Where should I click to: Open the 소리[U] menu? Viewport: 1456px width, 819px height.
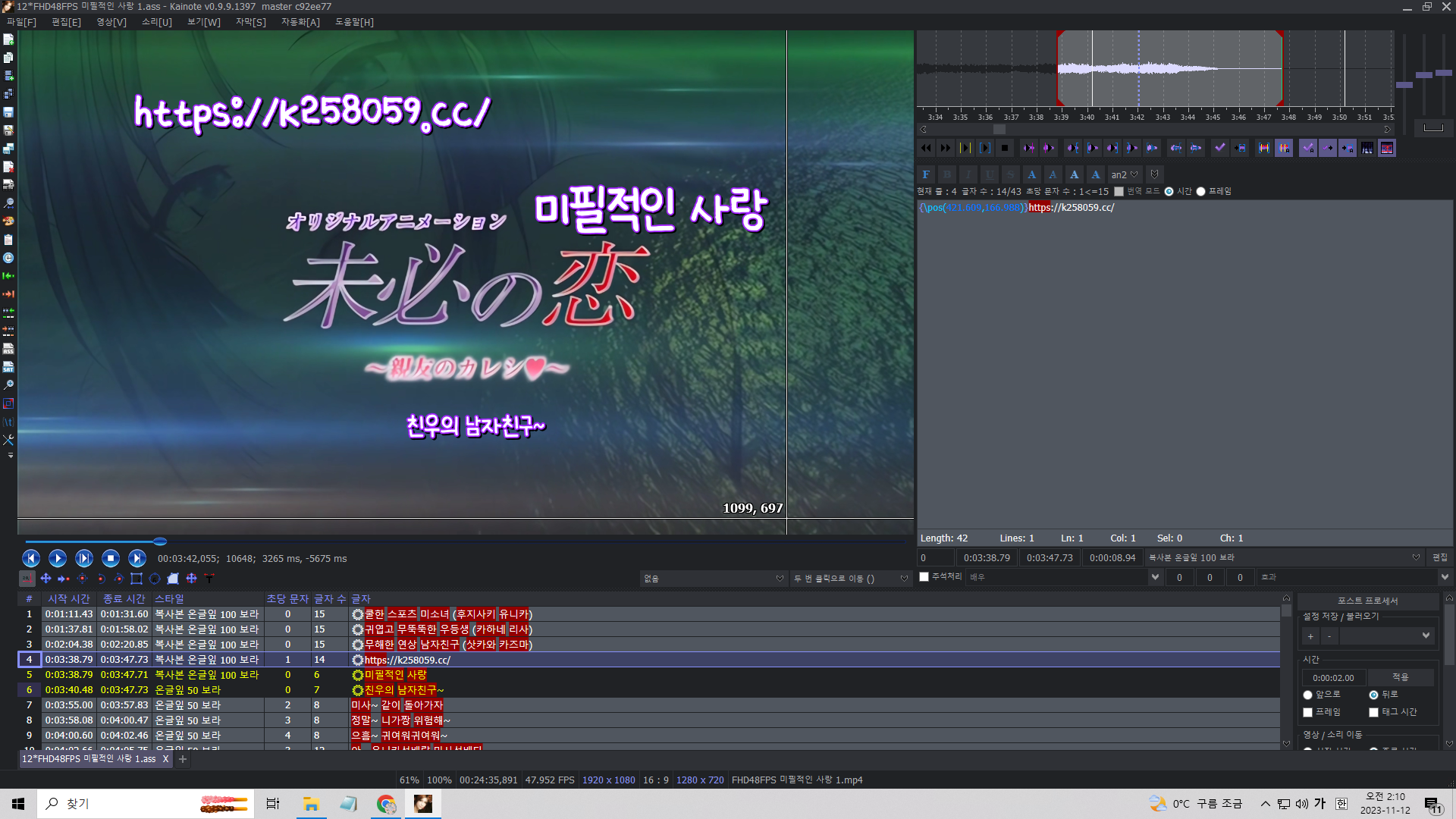pyautogui.click(x=157, y=22)
